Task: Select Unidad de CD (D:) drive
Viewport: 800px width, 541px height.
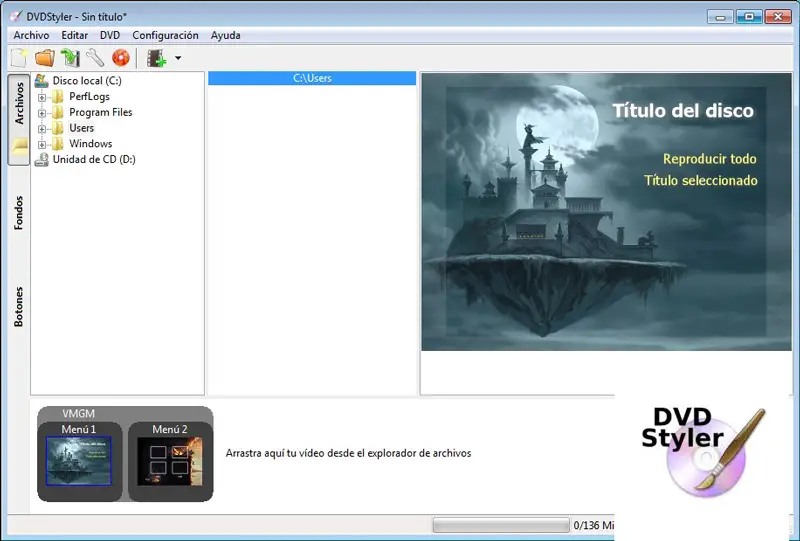Action: tap(94, 159)
